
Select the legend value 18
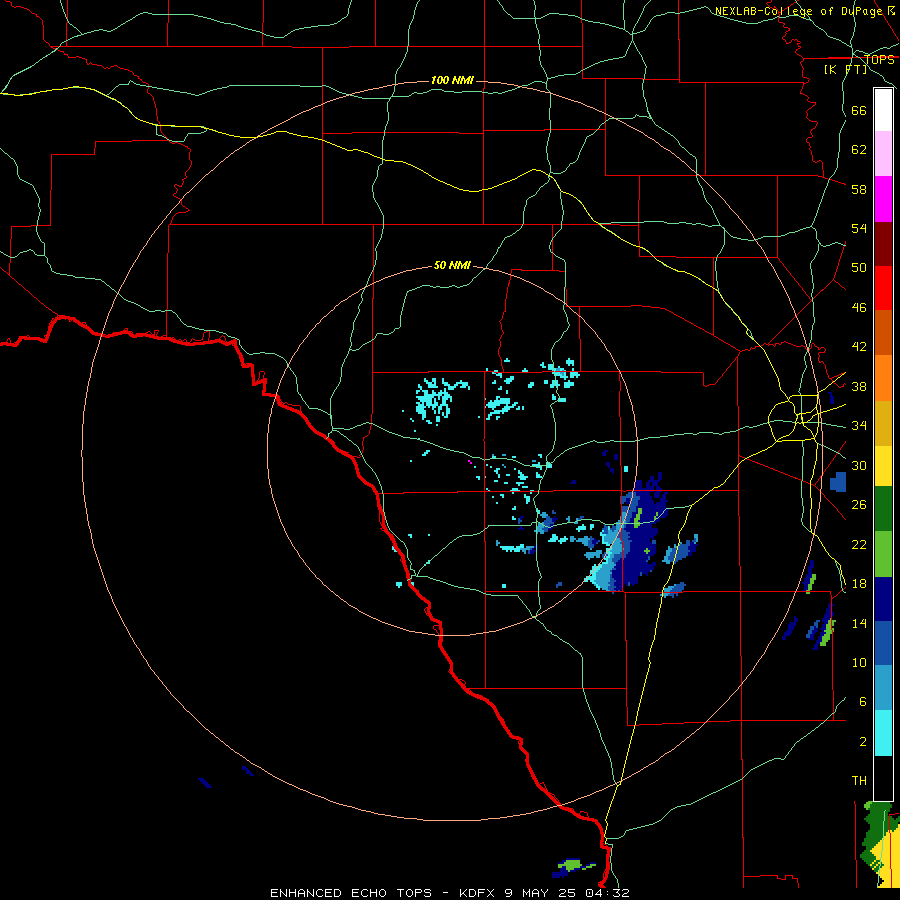859,584
